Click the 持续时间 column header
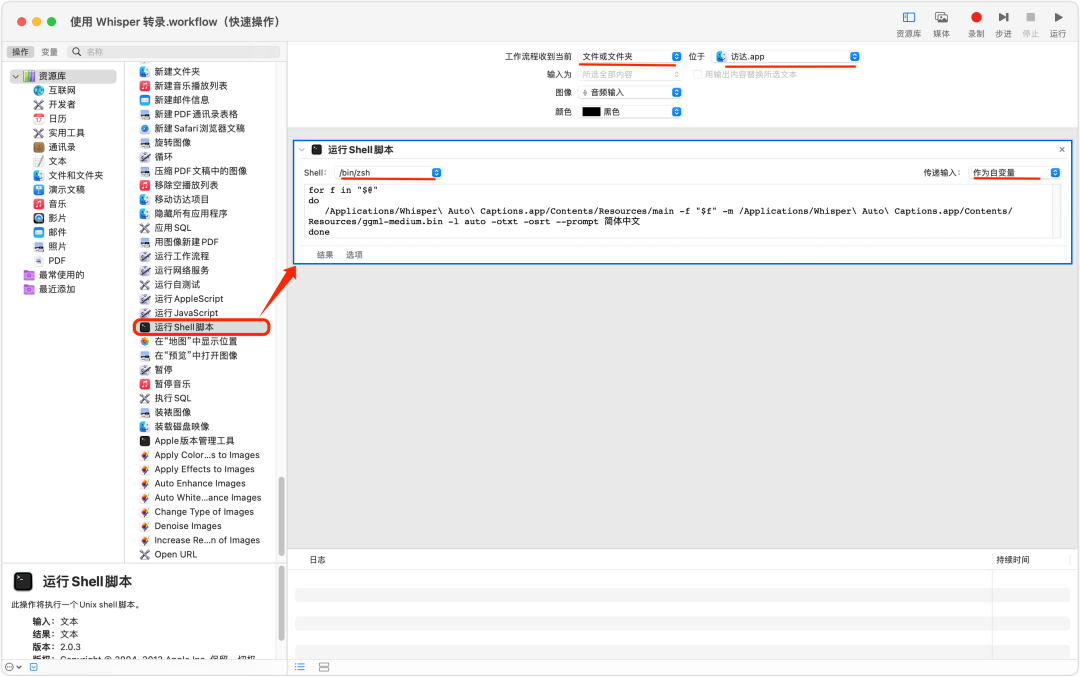 pyautogui.click(x=1012, y=560)
